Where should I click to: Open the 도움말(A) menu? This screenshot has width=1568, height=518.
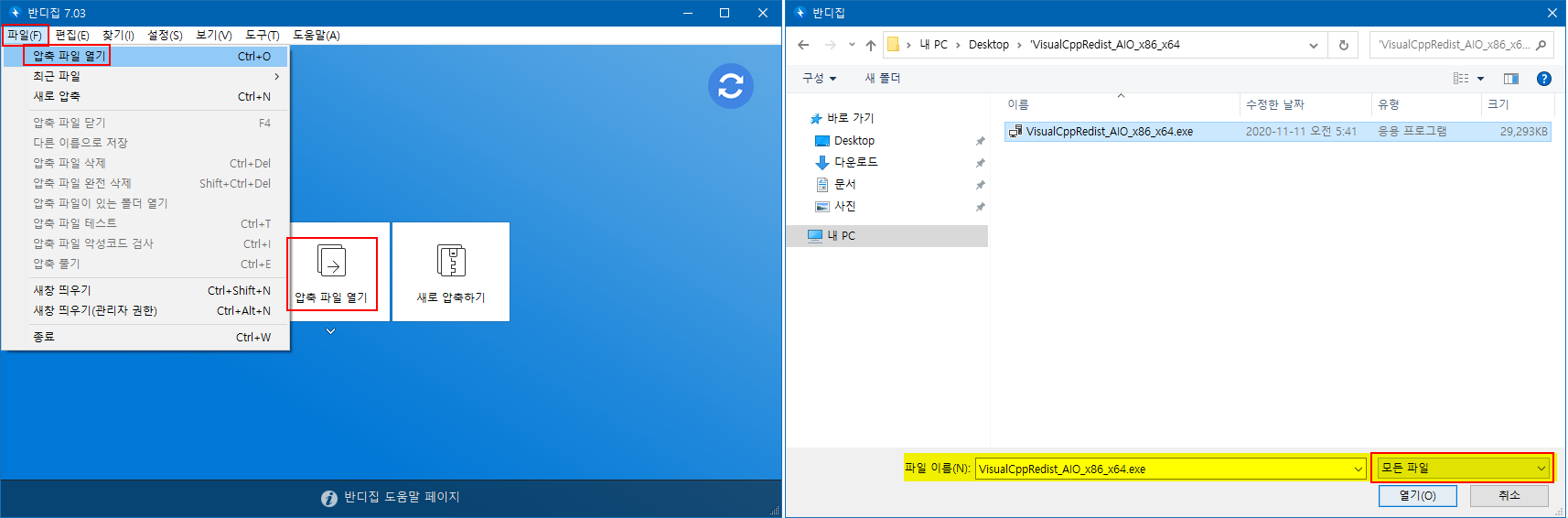pos(316,36)
